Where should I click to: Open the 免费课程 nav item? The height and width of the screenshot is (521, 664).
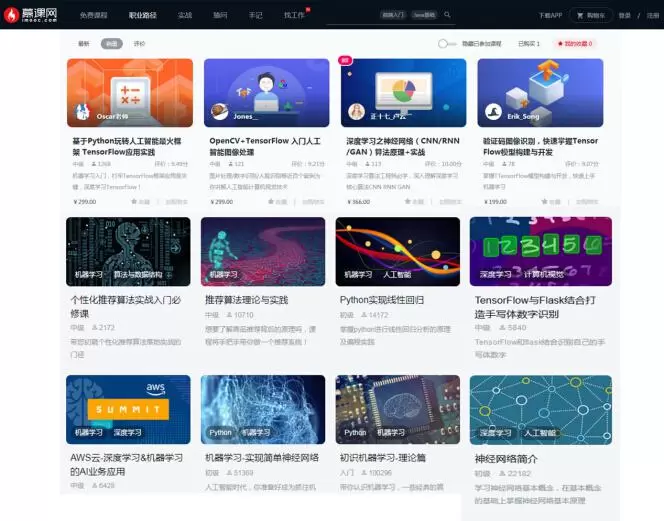(x=94, y=16)
